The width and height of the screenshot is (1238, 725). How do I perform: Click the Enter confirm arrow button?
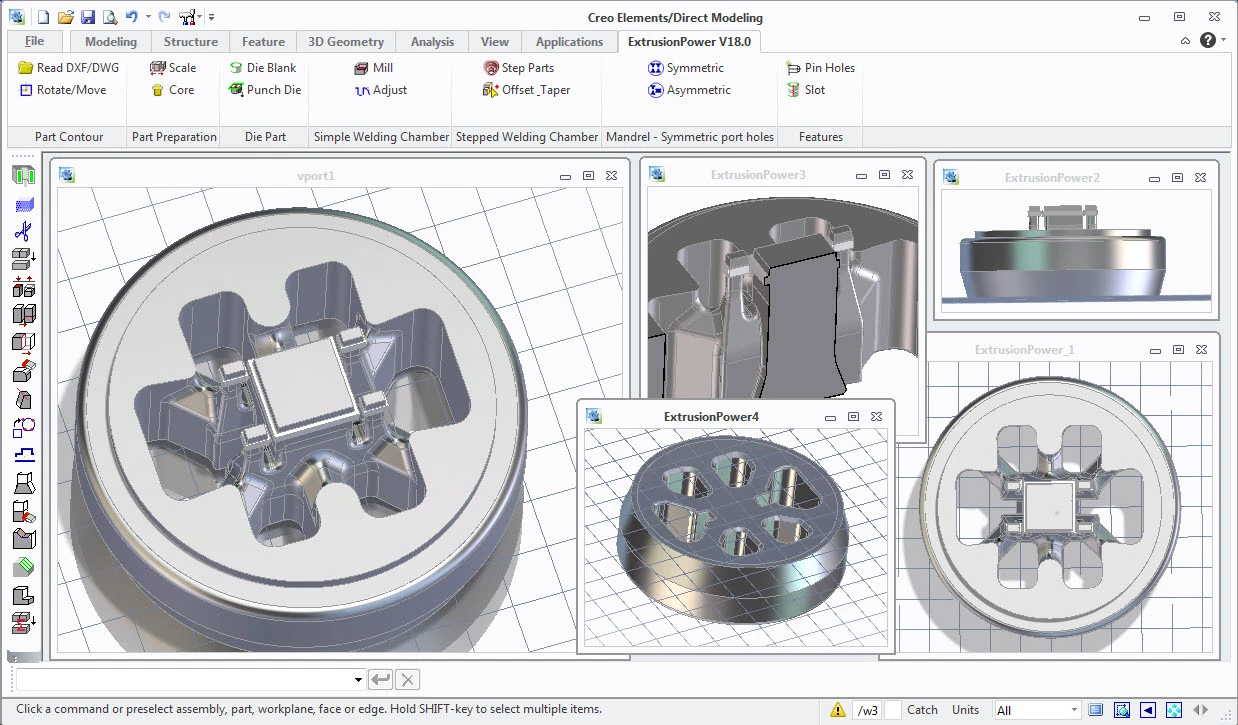tap(381, 680)
